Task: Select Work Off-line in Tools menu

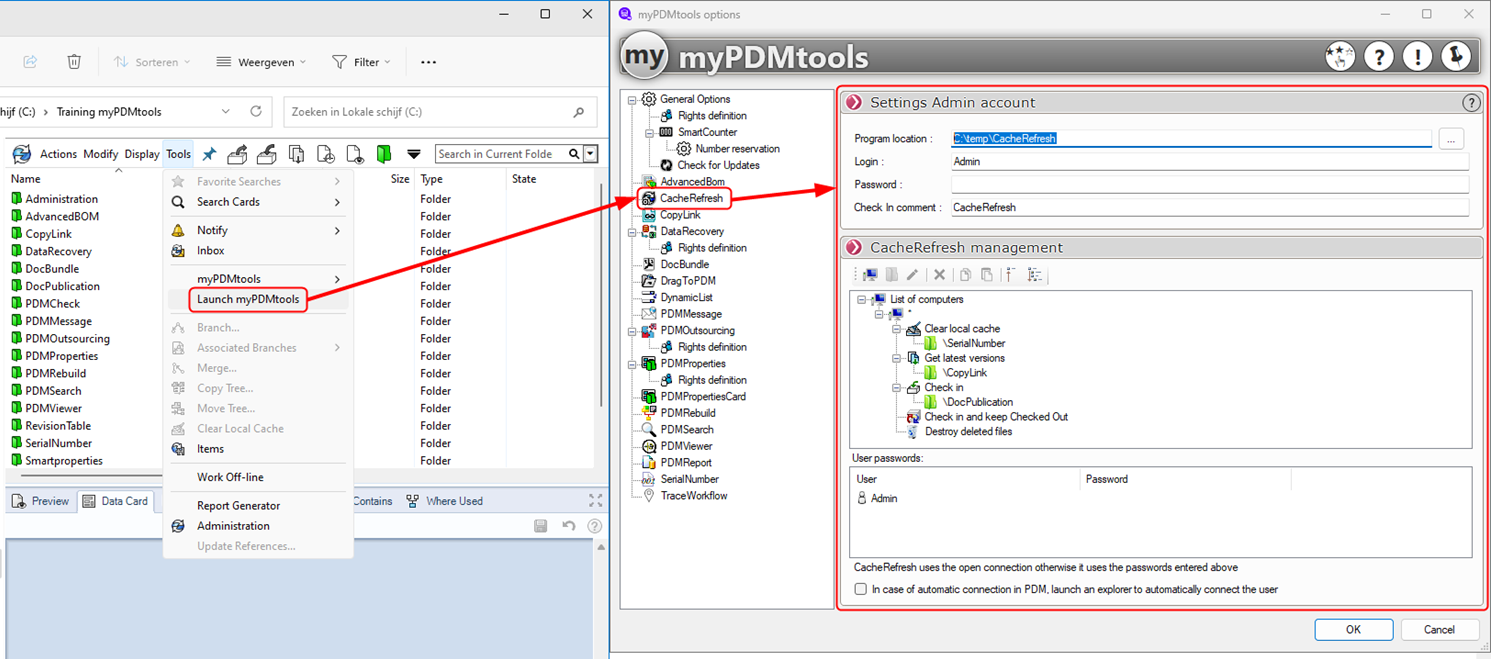Action: 258,477
